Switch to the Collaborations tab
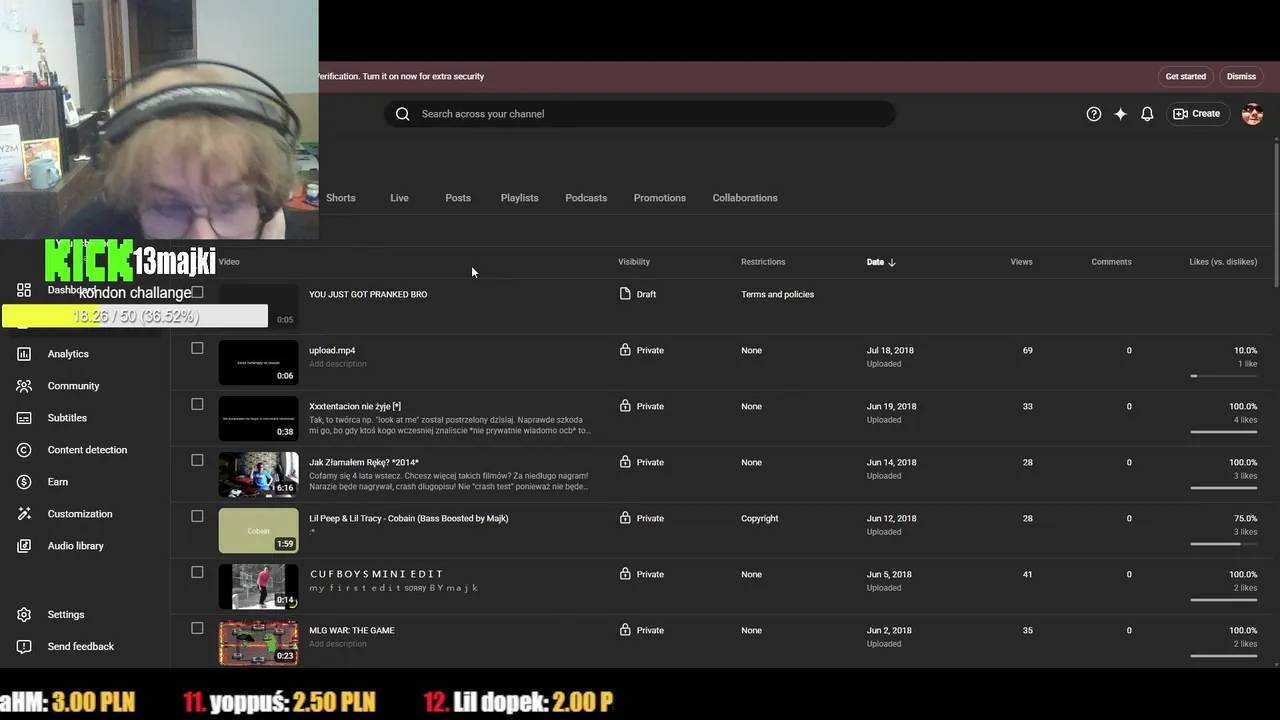Image resolution: width=1280 pixels, height=720 pixels. click(x=745, y=198)
